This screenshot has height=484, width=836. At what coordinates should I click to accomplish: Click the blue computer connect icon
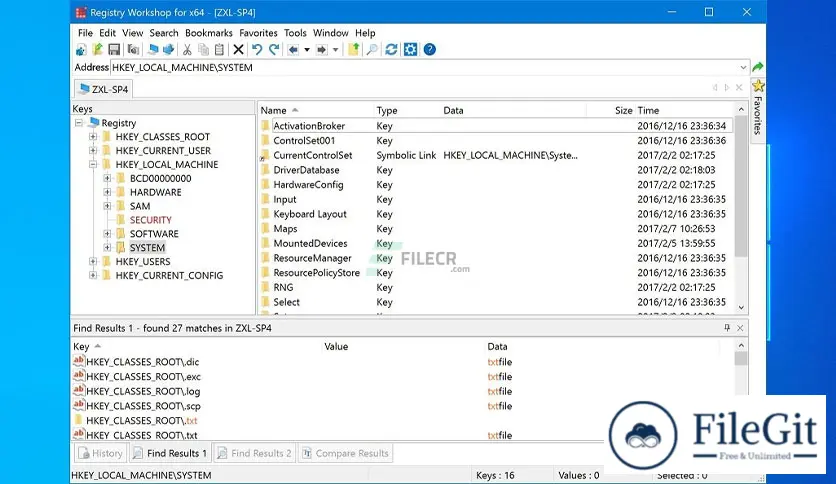coord(153,50)
